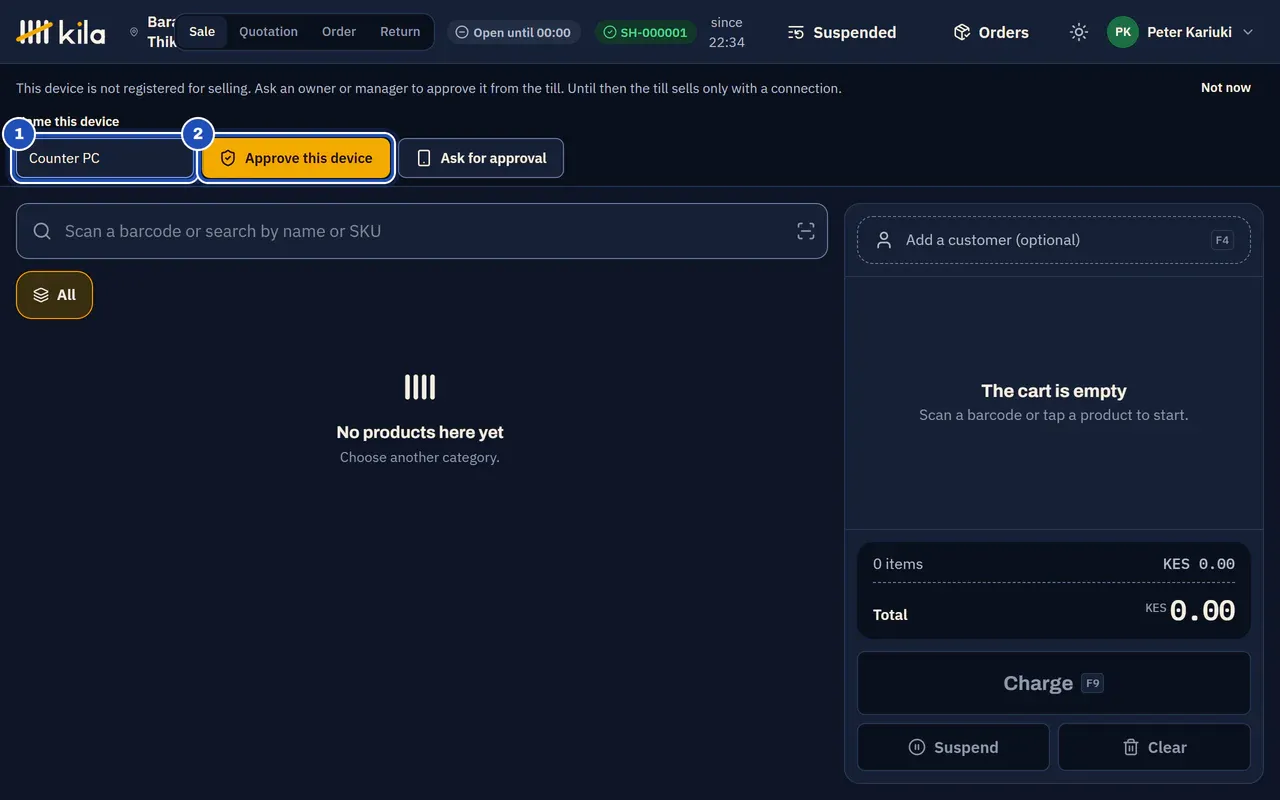The width and height of the screenshot is (1280, 800).
Task: Click the Open until 00:00 status badge
Action: point(513,32)
